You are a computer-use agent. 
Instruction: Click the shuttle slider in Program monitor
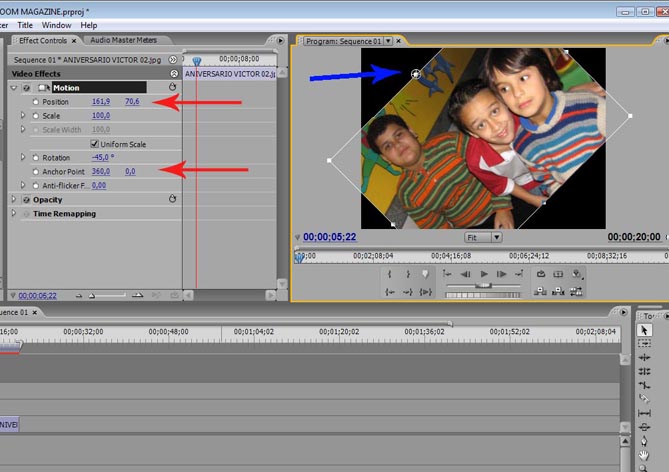(483, 285)
